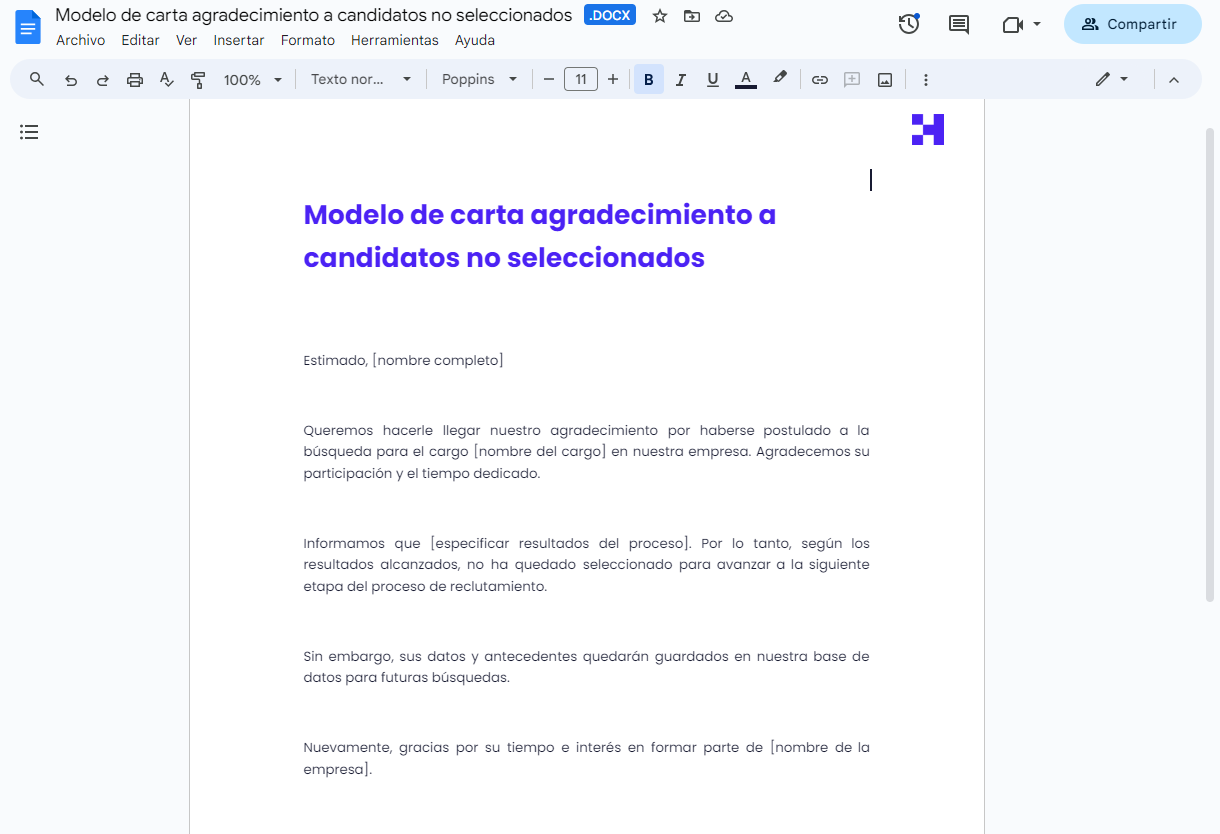1220x834 pixels.
Task: Undo the last change
Action: 70,78
